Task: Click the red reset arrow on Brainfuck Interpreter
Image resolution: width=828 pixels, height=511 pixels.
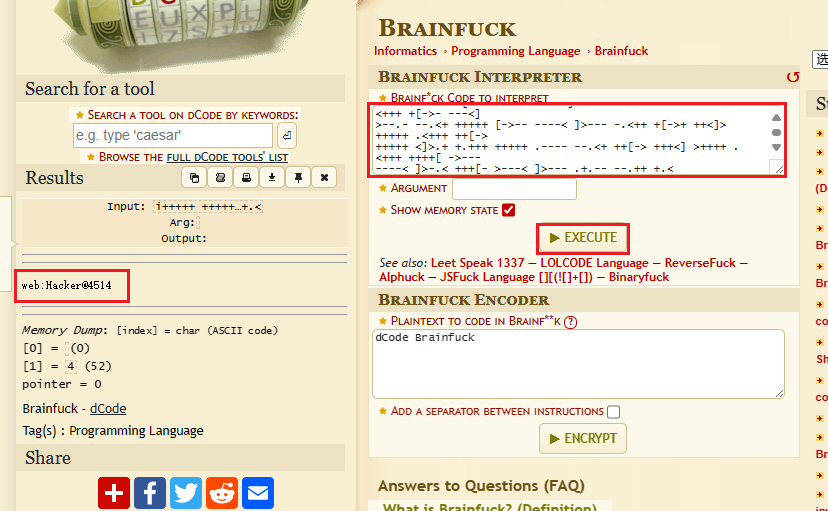Action: 793,77
